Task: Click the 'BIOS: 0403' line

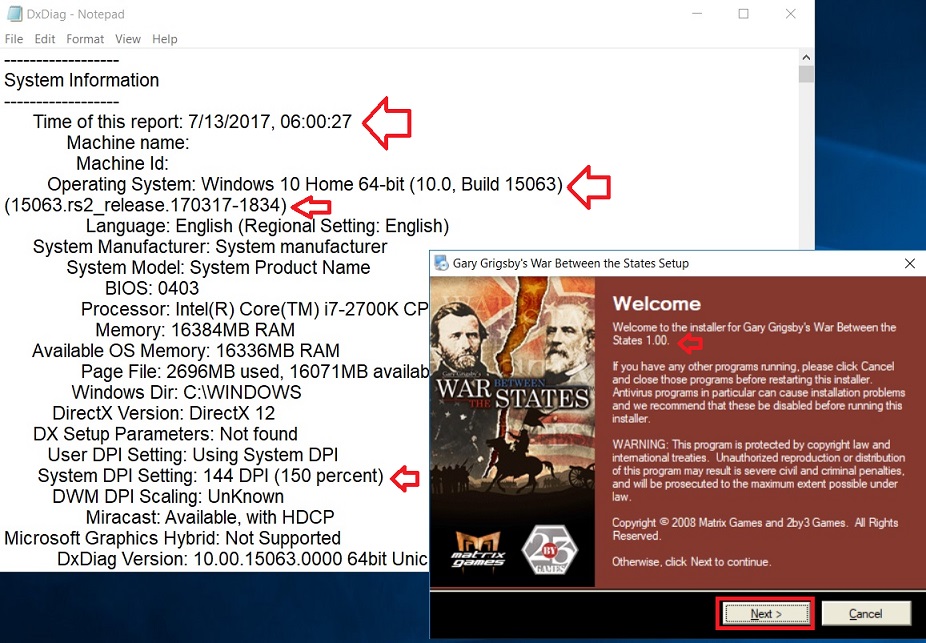Action: 152,288
